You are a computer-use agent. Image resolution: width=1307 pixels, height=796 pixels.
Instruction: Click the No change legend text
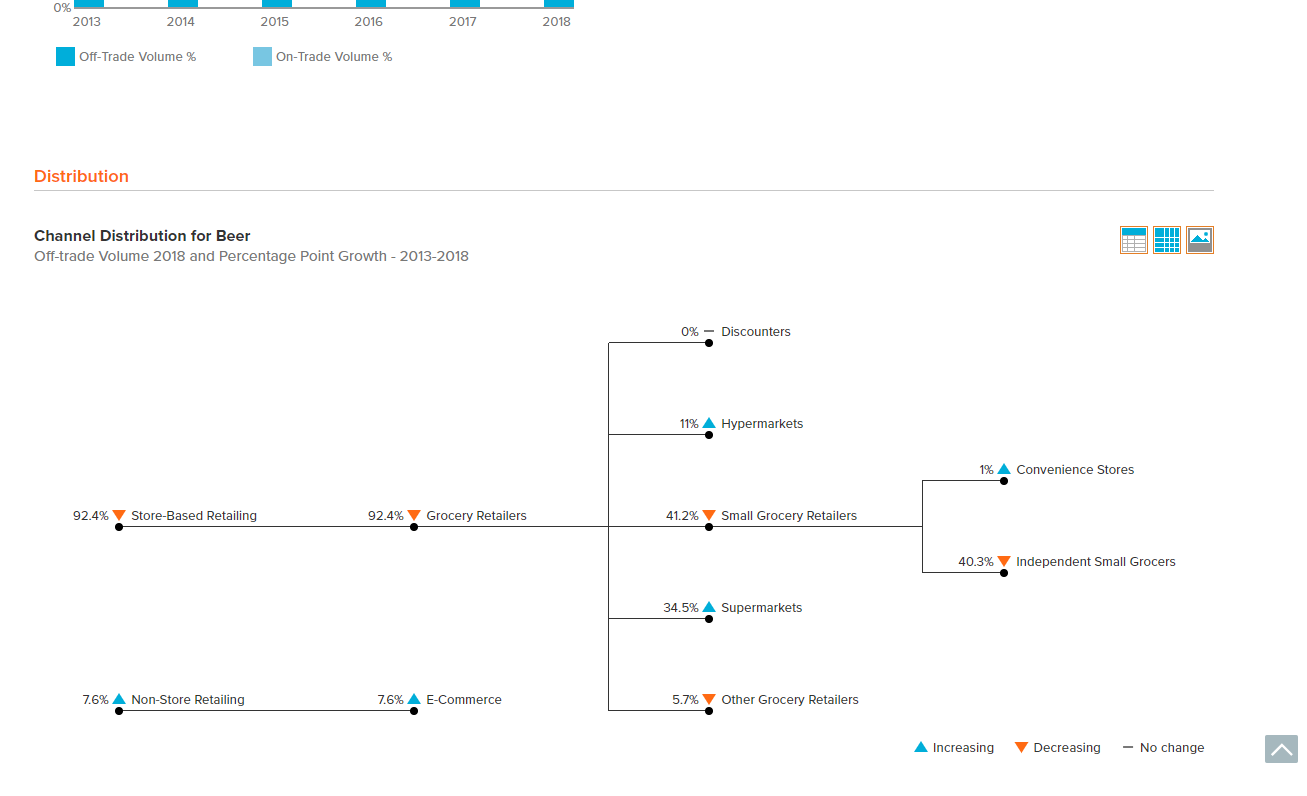(1172, 748)
